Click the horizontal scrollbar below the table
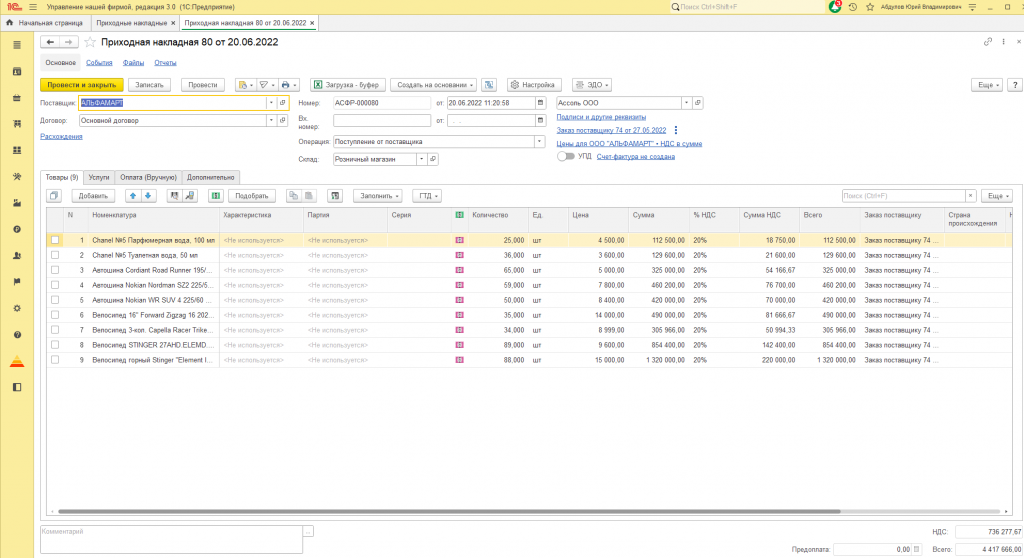 [450, 511]
